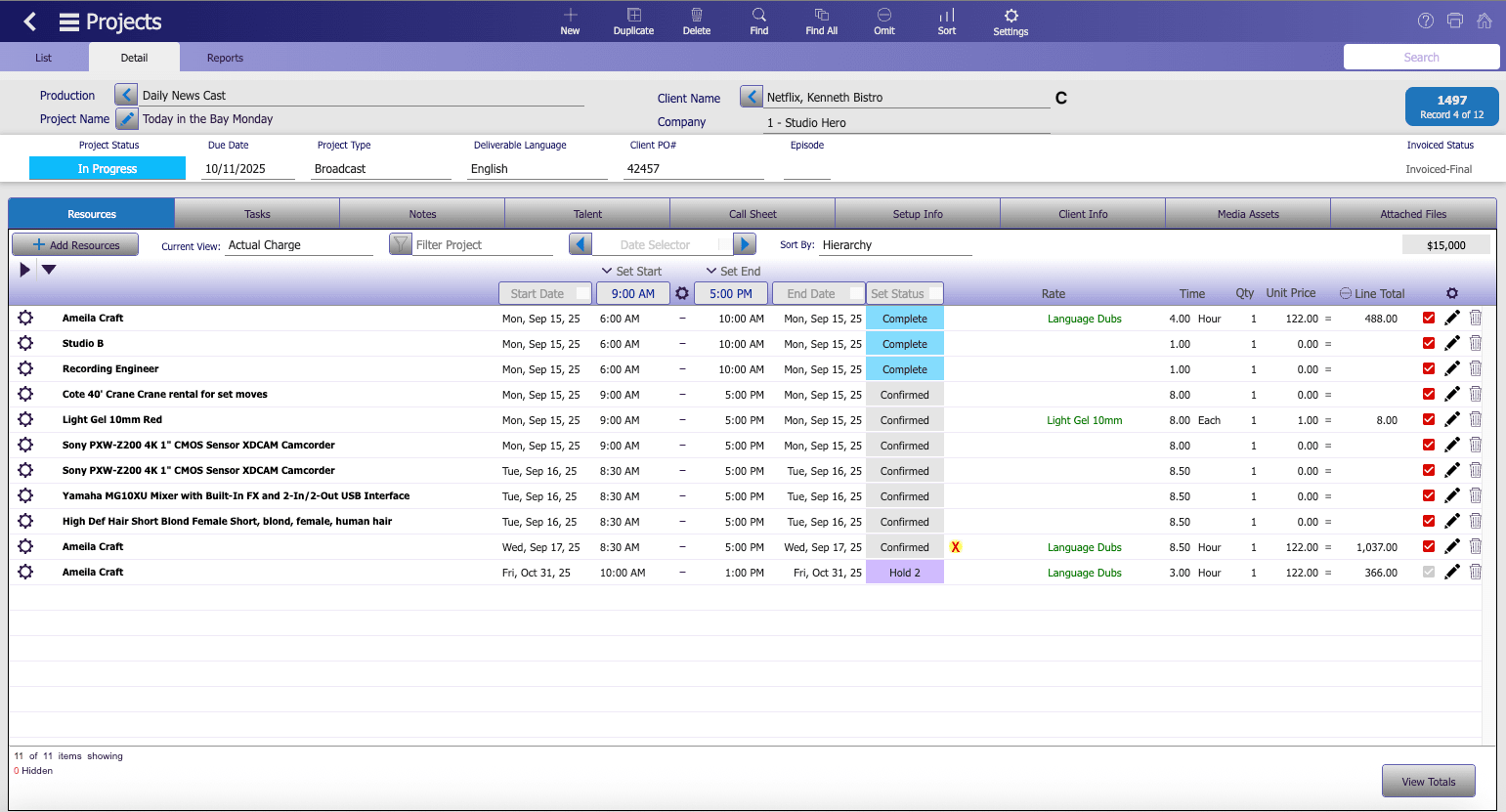Viewport: 1506px width, 812px height.
Task: Click the Search field
Action: pyautogui.click(x=1422, y=57)
